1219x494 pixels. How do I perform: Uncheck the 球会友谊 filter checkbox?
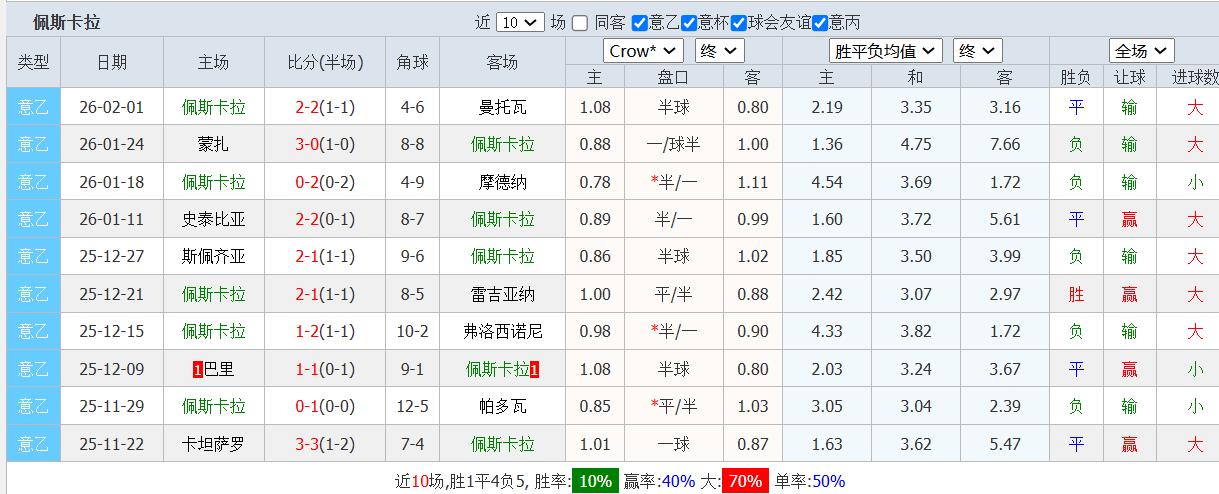click(x=739, y=23)
